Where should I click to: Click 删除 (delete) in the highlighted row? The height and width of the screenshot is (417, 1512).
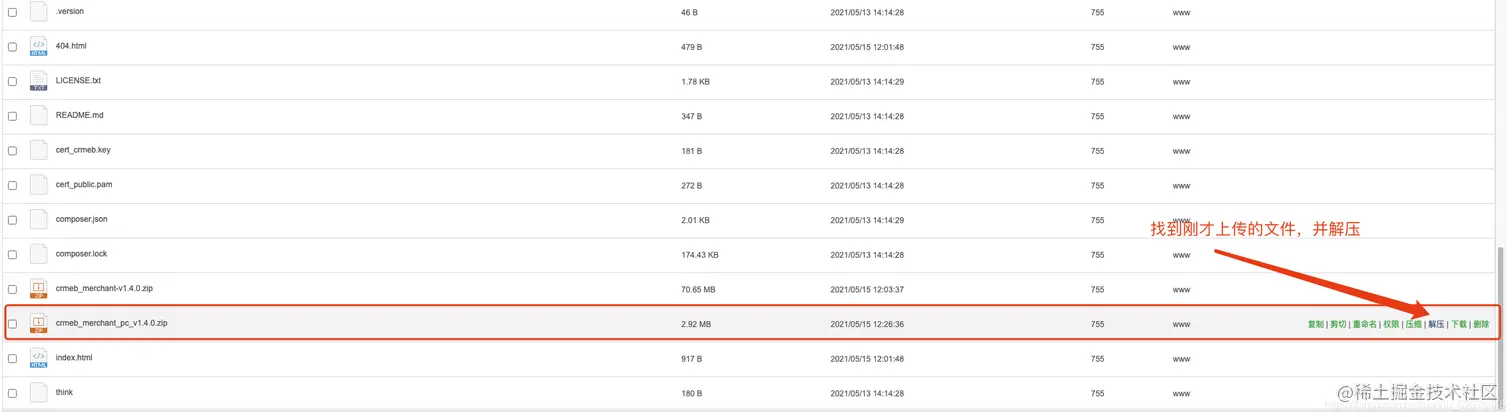point(1481,324)
